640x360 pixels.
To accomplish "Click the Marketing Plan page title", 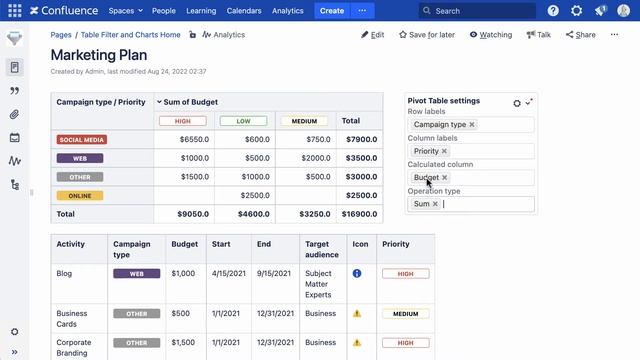I will [99, 55].
